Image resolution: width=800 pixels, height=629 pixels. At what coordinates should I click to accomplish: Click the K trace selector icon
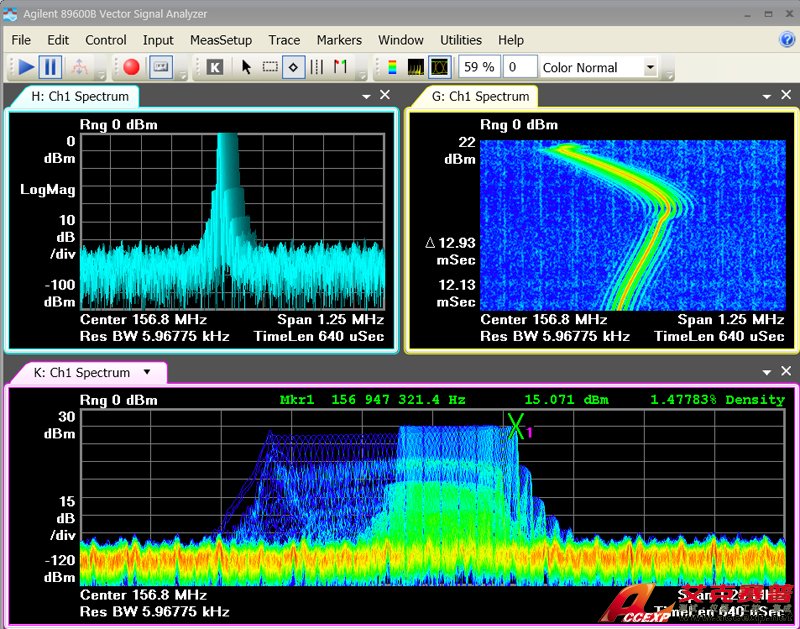(x=214, y=67)
